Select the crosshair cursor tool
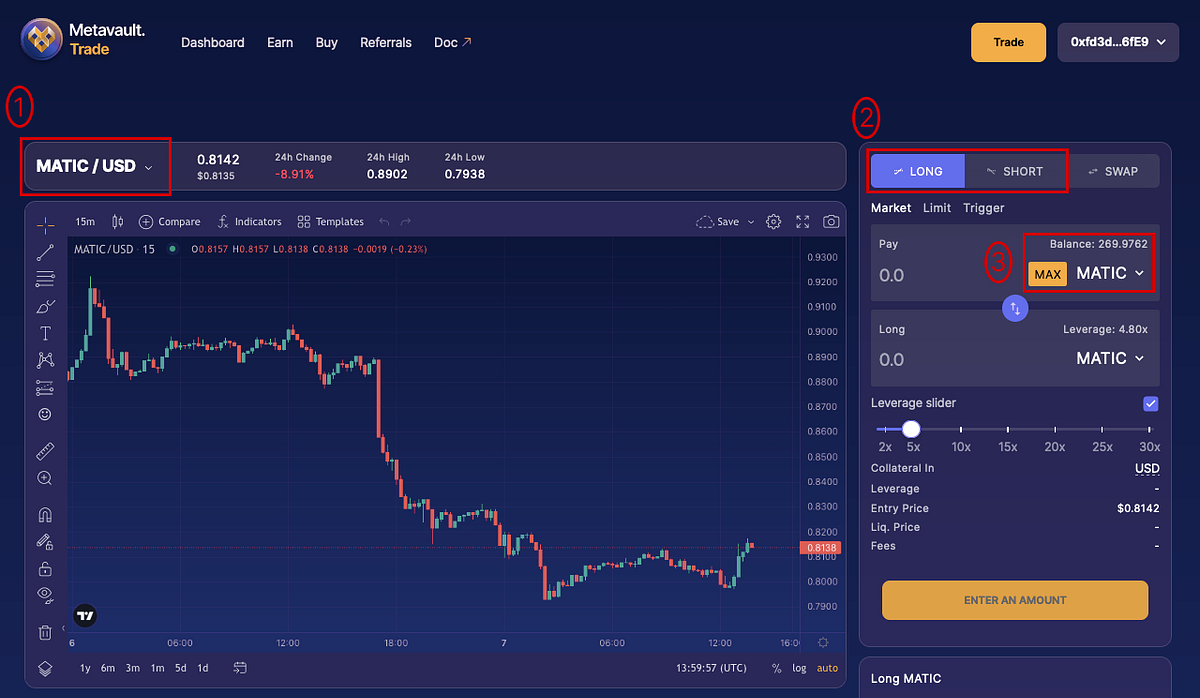 [x=45, y=225]
